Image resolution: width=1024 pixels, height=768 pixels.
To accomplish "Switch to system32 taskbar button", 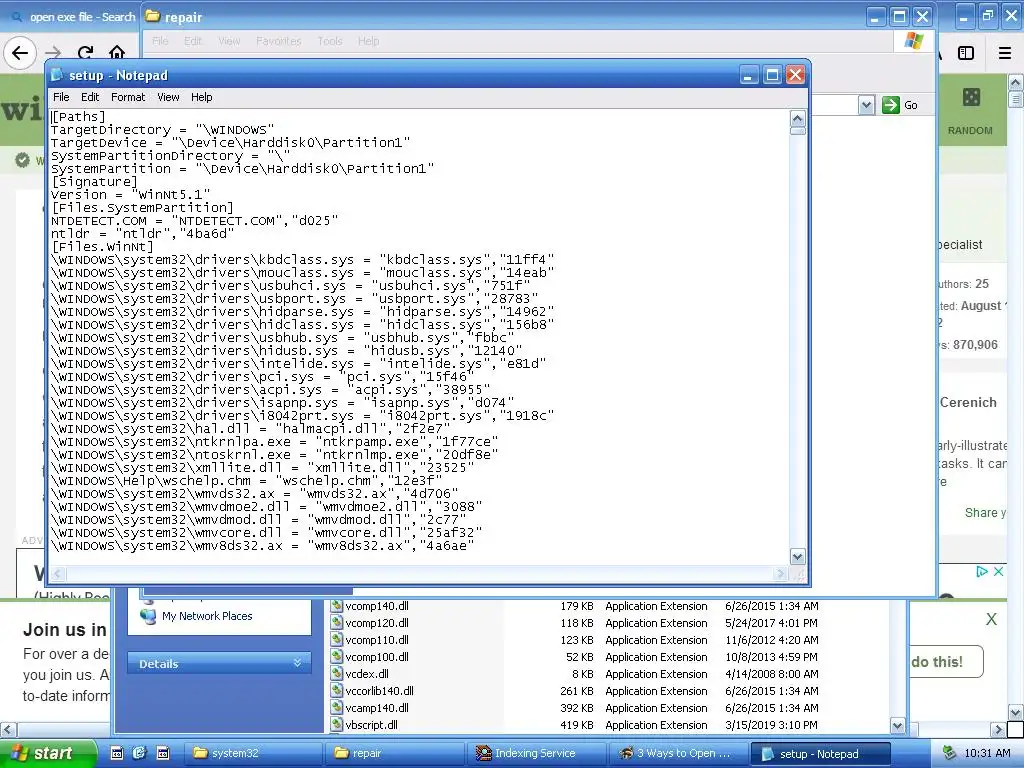I will pyautogui.click(x=251, y=753).
